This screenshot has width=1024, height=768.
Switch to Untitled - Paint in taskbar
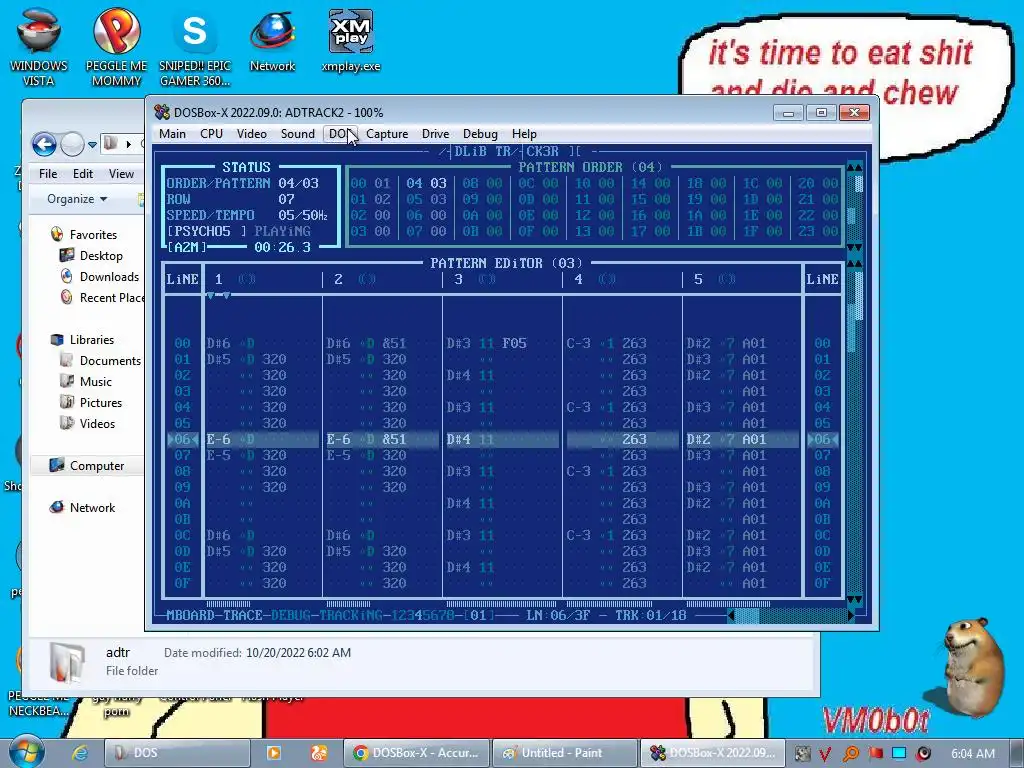565,753
